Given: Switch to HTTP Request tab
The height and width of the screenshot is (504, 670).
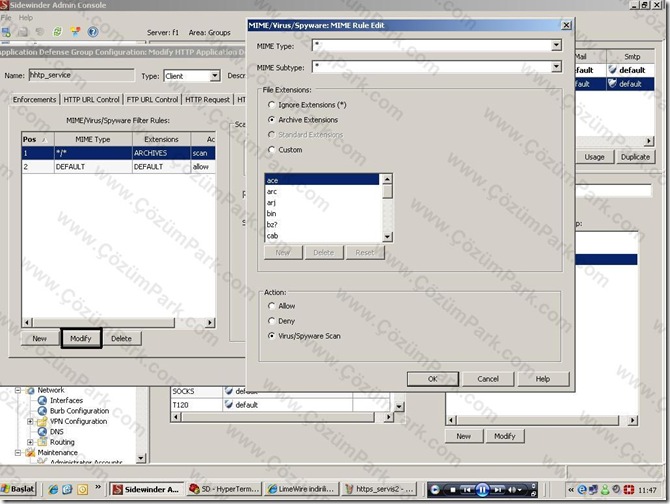Looking at the screenshot, I should [x=207, y=100].
